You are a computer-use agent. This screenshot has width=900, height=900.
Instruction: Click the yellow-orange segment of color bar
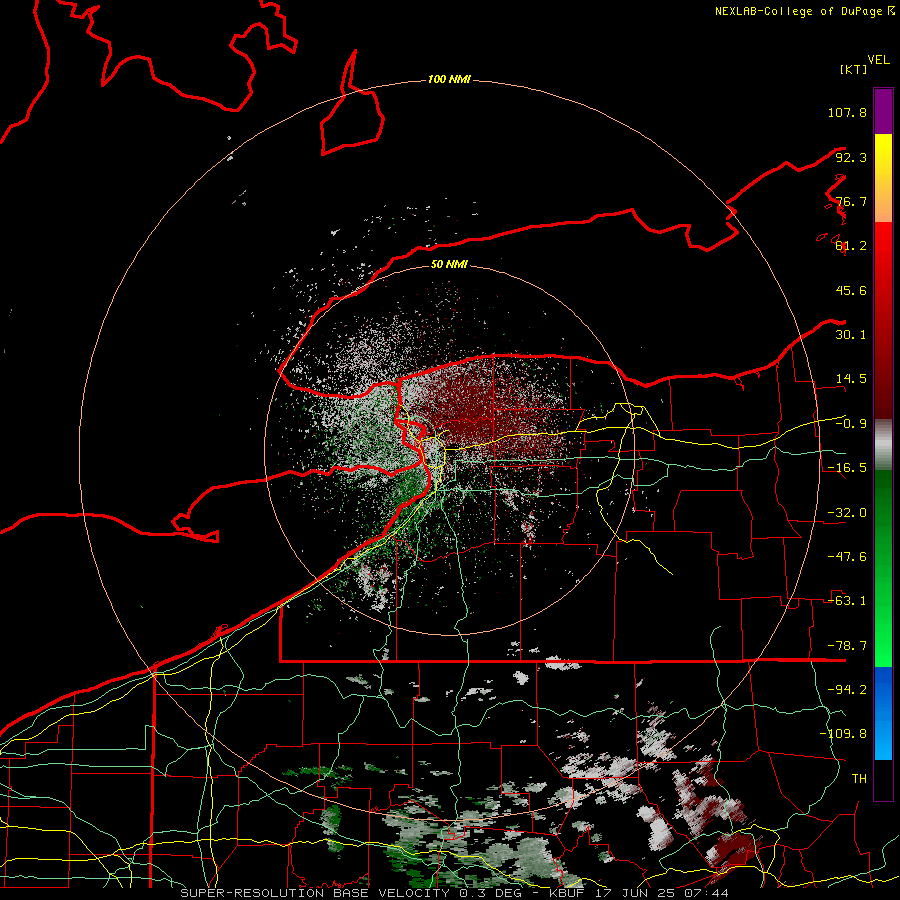pos(883,178)
